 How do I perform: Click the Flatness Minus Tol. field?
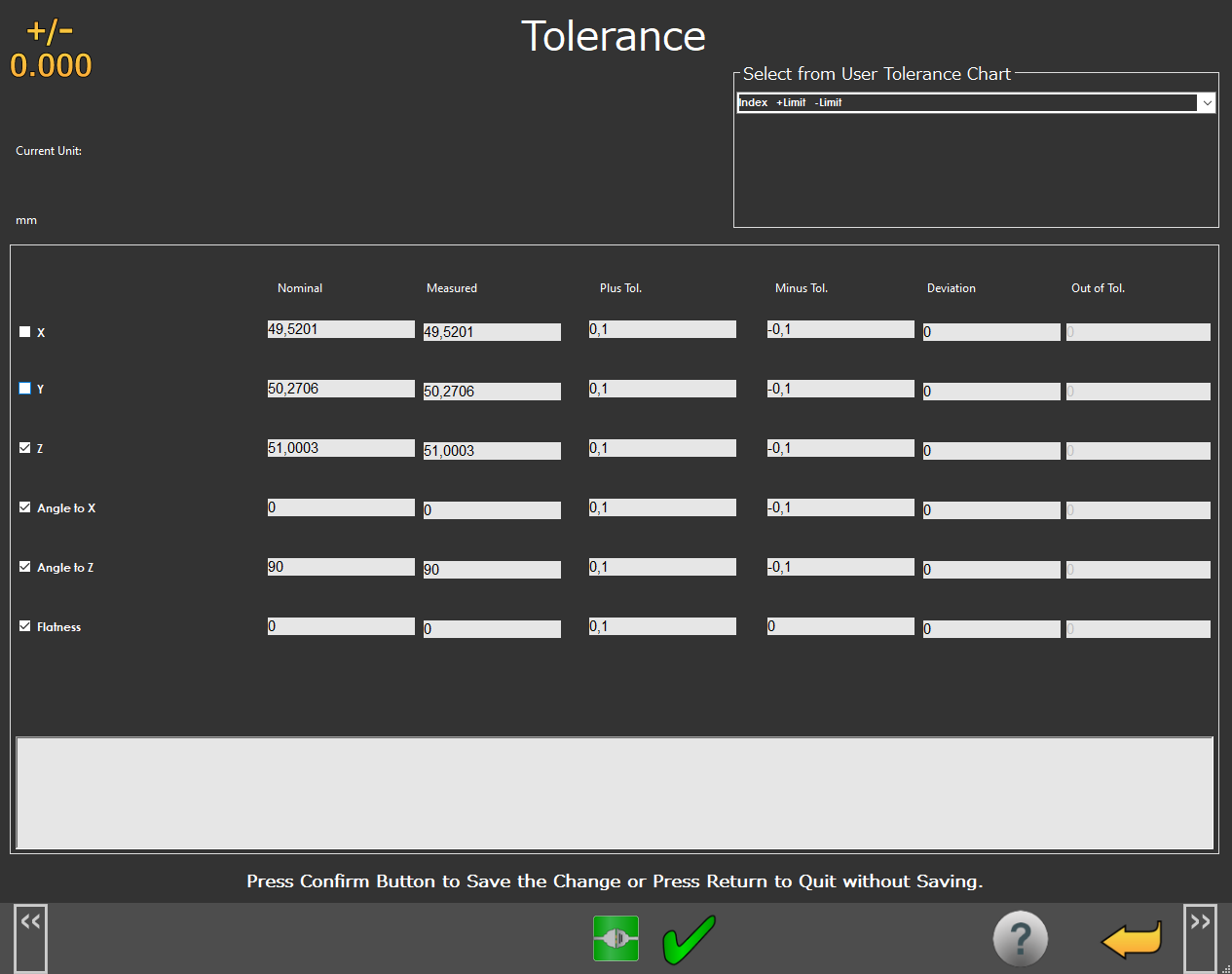coord(840,626)
